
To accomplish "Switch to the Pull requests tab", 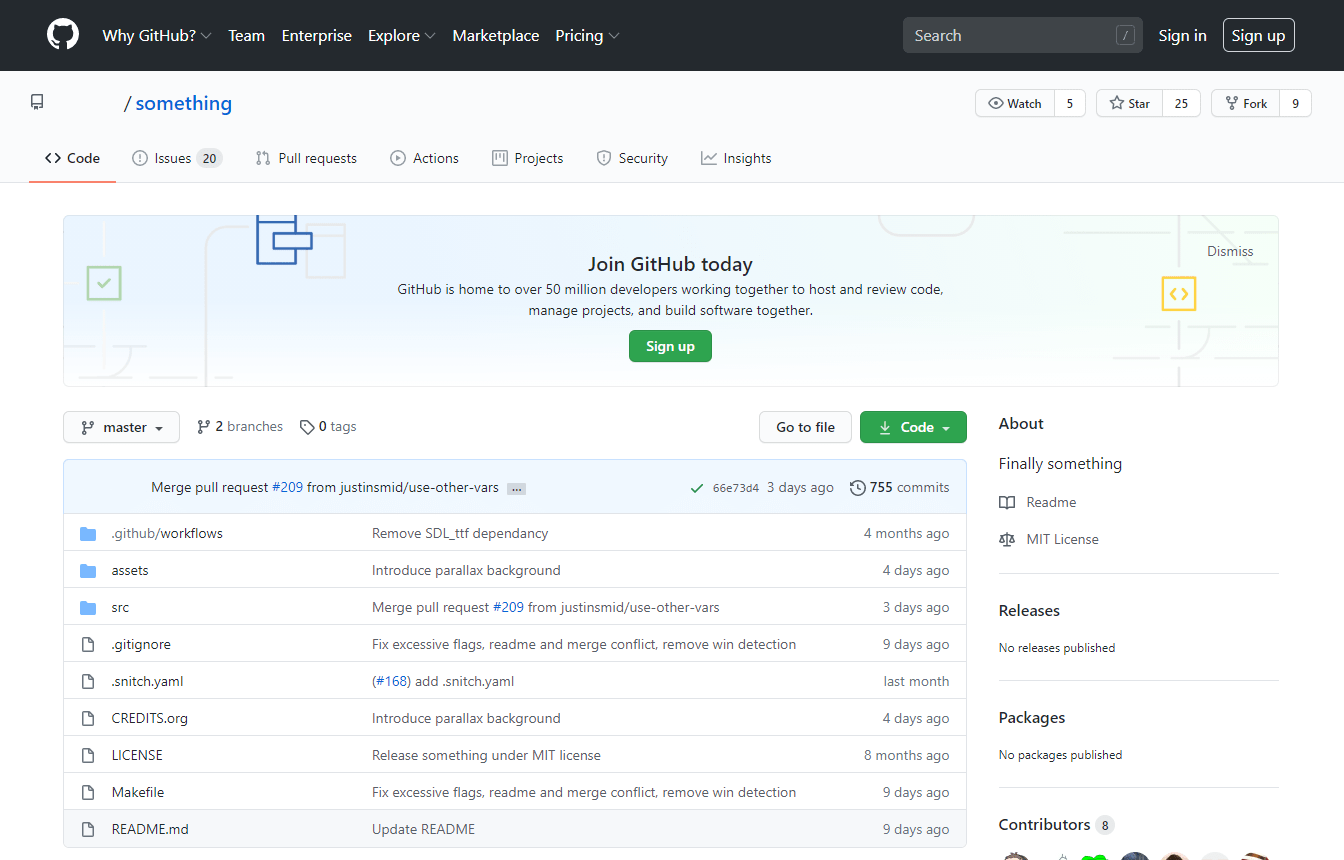I will pos(306,158).
